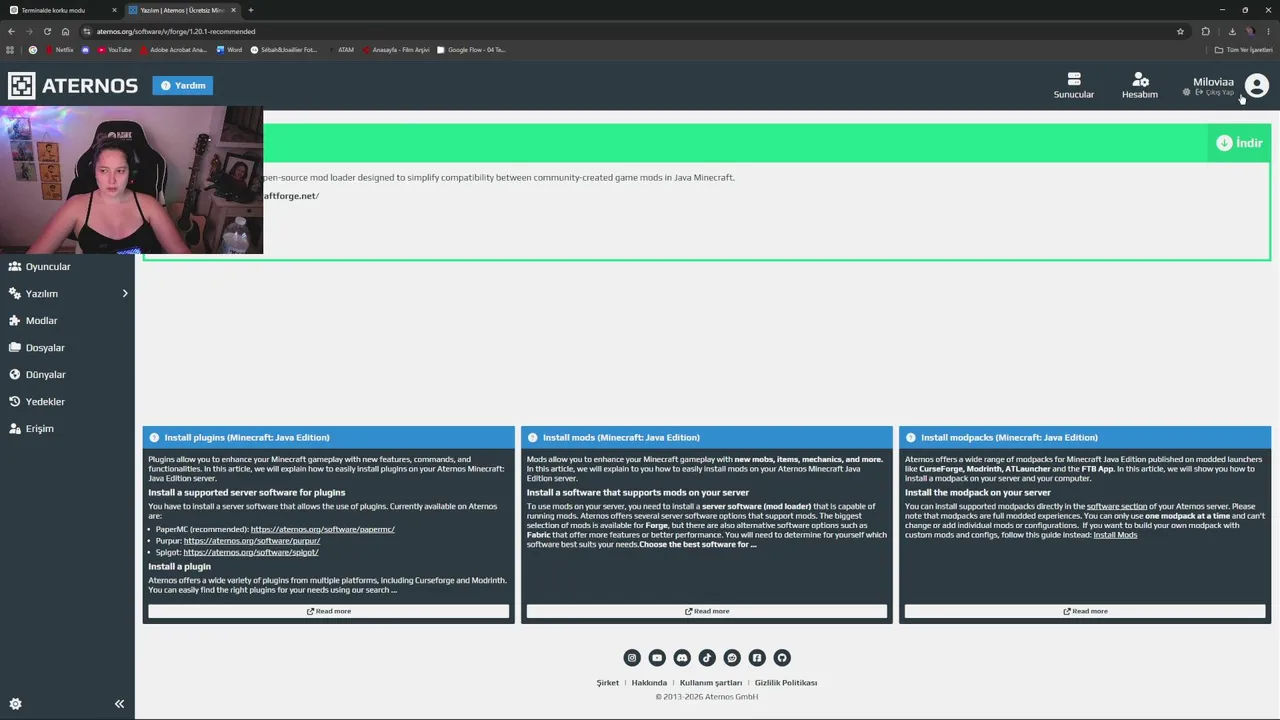Expand the Yazılım submenu arrow
This screenshot has width=1280, height=720.
pos(125,294)
